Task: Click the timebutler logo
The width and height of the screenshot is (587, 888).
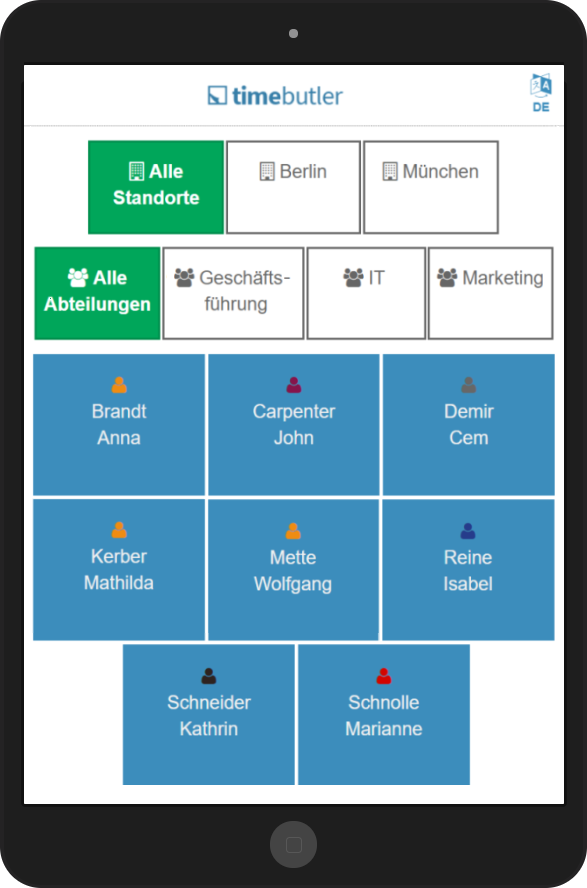Action: point(275,96)
